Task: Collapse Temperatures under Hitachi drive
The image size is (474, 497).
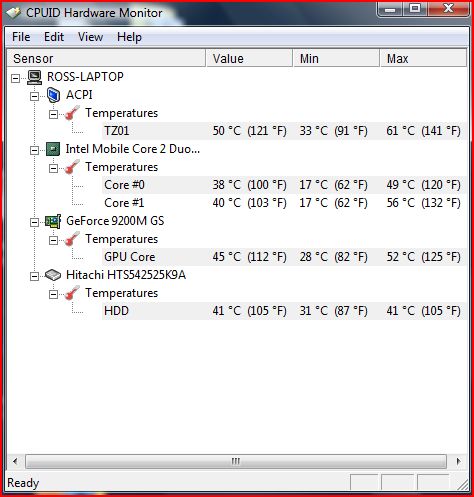Action: pyautogui.click(x=53, y=294)
